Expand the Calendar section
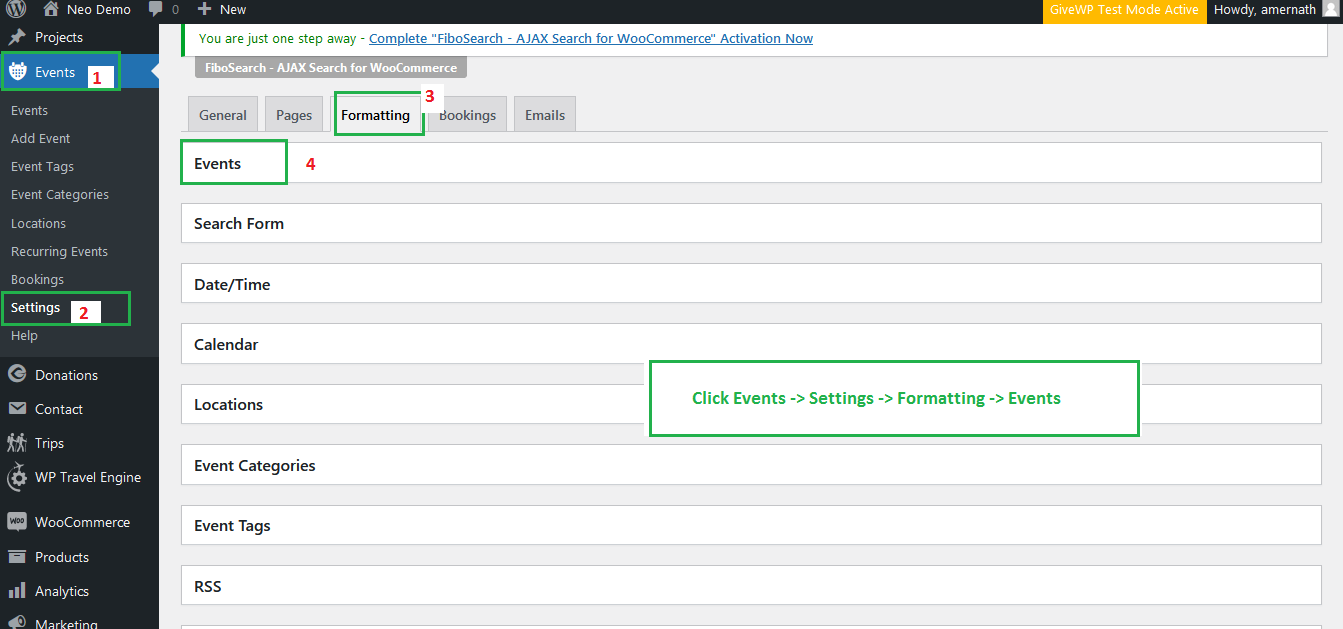This screenshot has height=629, width=1343. 751,344
